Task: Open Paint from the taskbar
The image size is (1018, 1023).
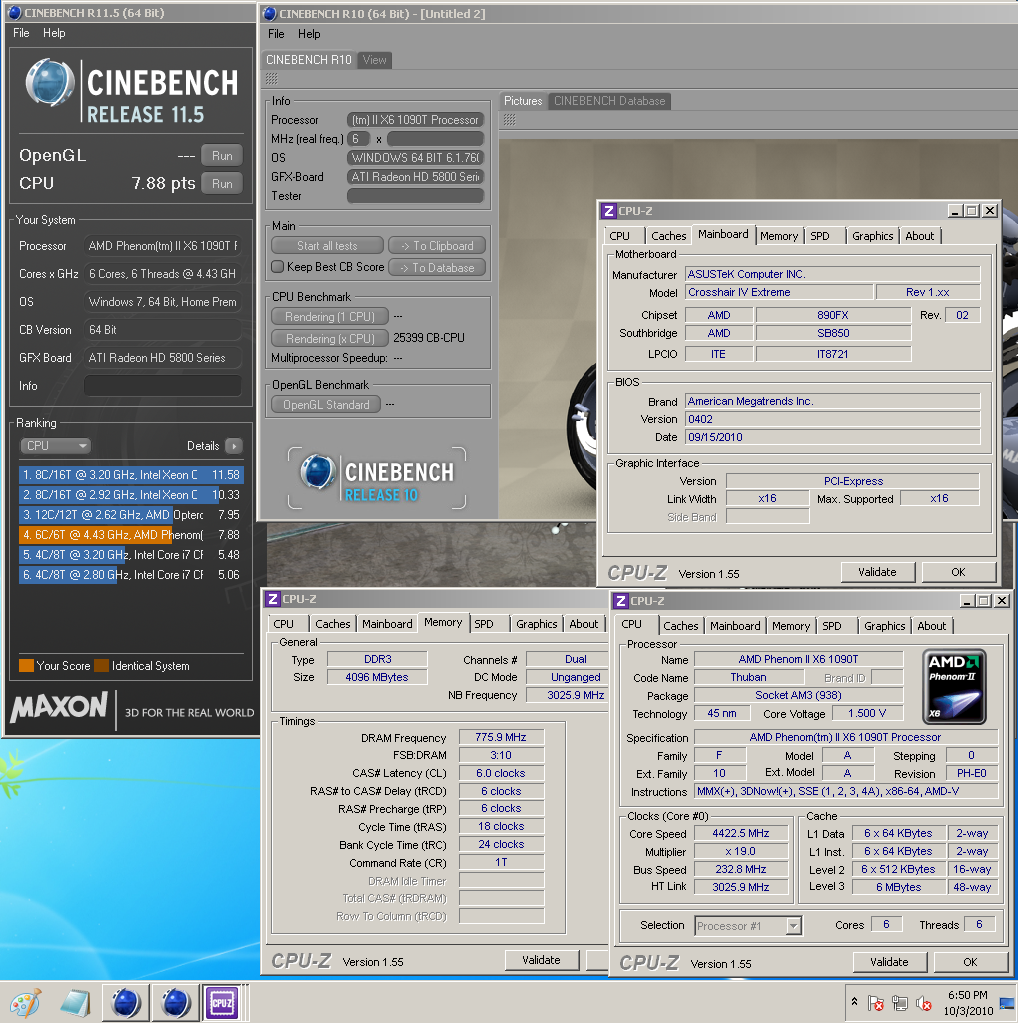Action: coord(26,1003)
